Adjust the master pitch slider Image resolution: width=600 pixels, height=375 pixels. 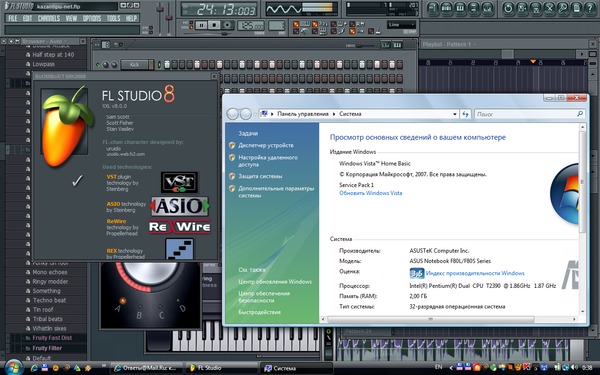click(169, 17)
